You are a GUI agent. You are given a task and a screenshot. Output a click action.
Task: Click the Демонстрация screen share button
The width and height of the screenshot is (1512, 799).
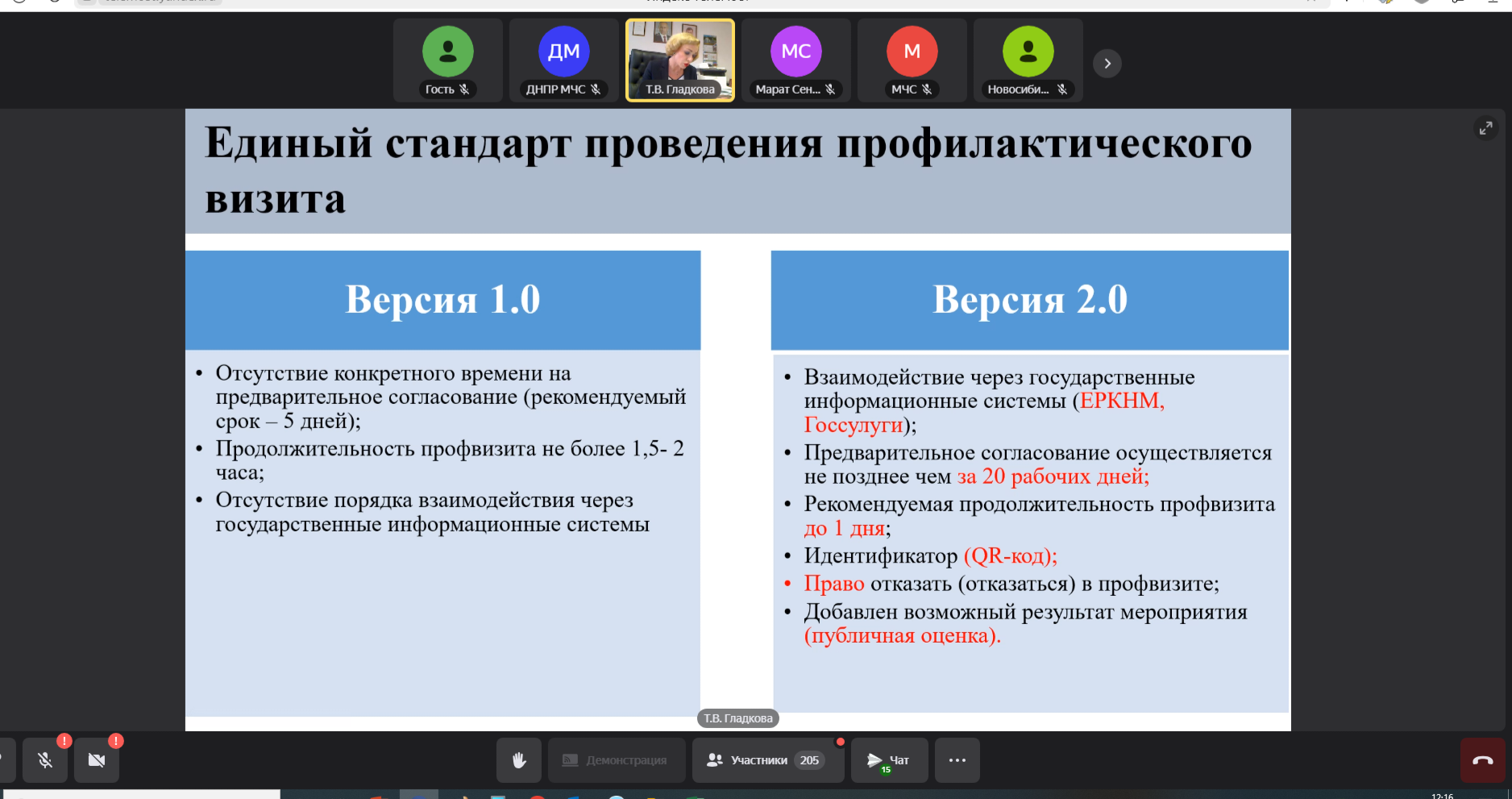coord(617,760)
